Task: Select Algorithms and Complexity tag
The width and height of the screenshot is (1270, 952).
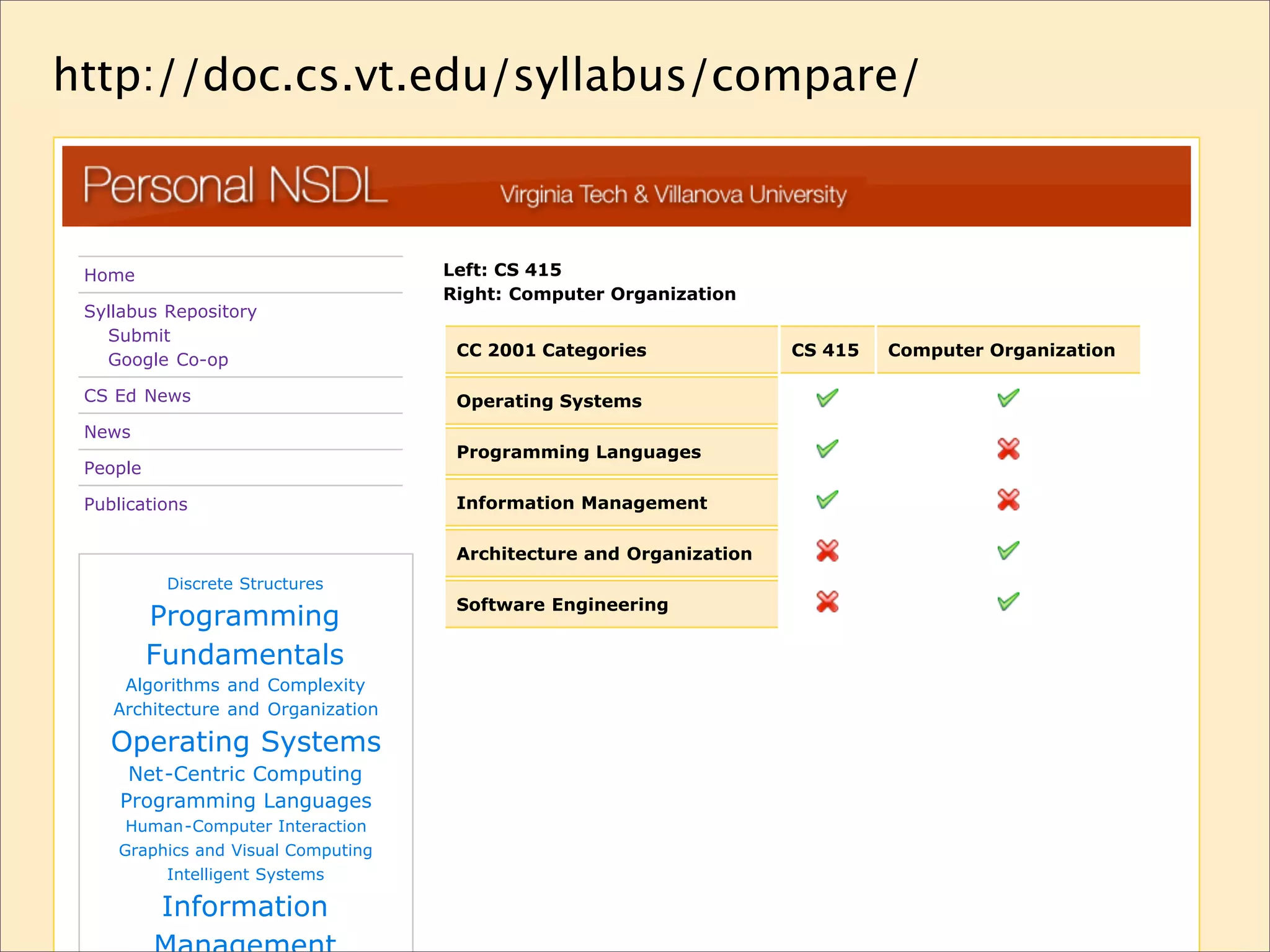Action: point(245,685)
